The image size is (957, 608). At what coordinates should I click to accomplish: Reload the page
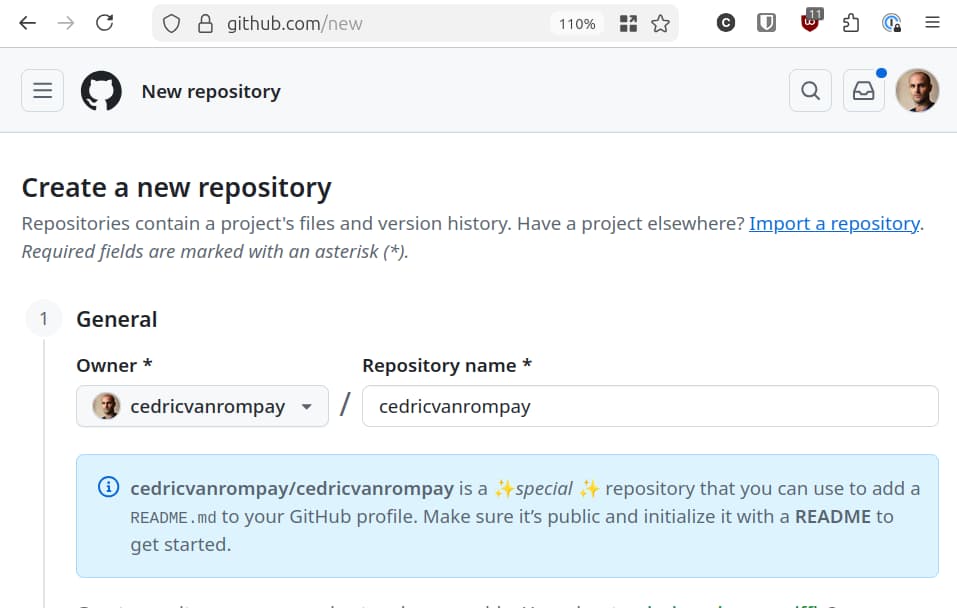(105, 22)
